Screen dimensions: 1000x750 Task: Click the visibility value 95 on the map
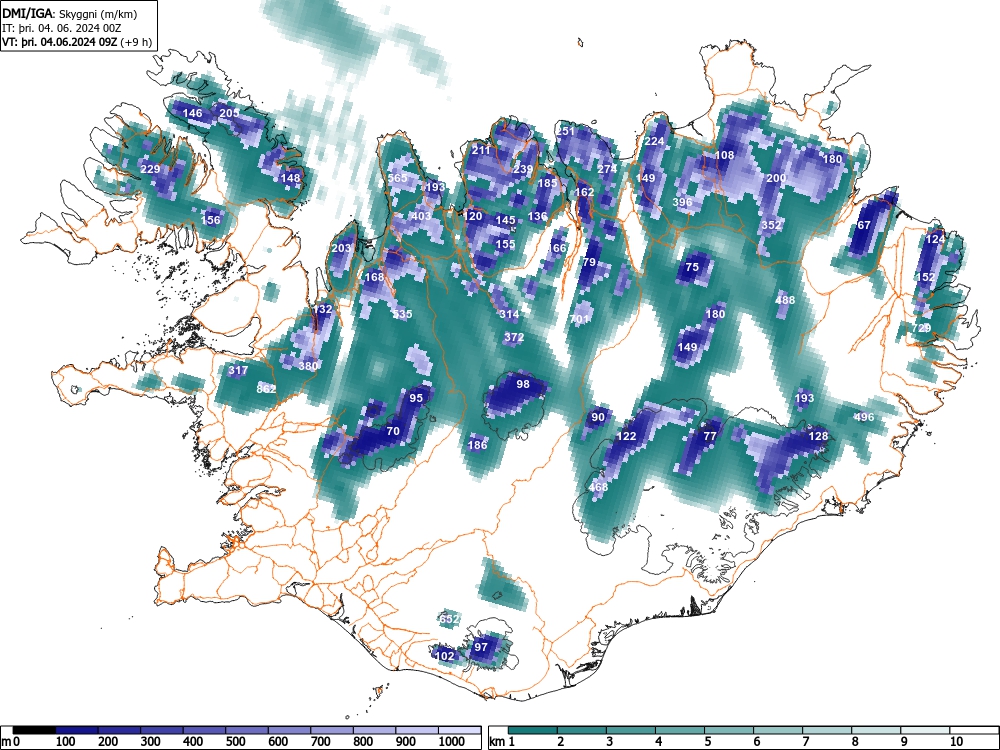click(416, 398)
